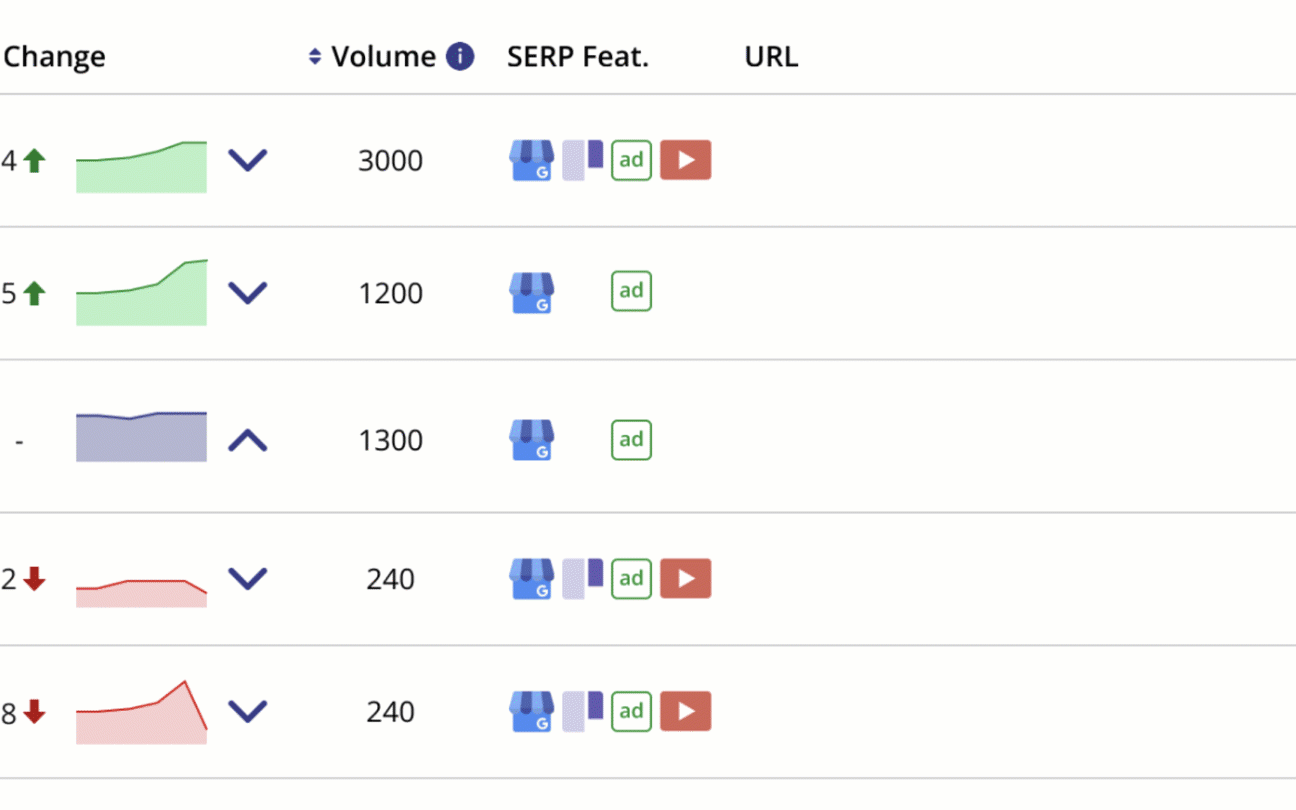This screenshot has height=810, width=1296.
Task: Click the Google Business icon in the bottom 240 row
Action: point(531,711)
